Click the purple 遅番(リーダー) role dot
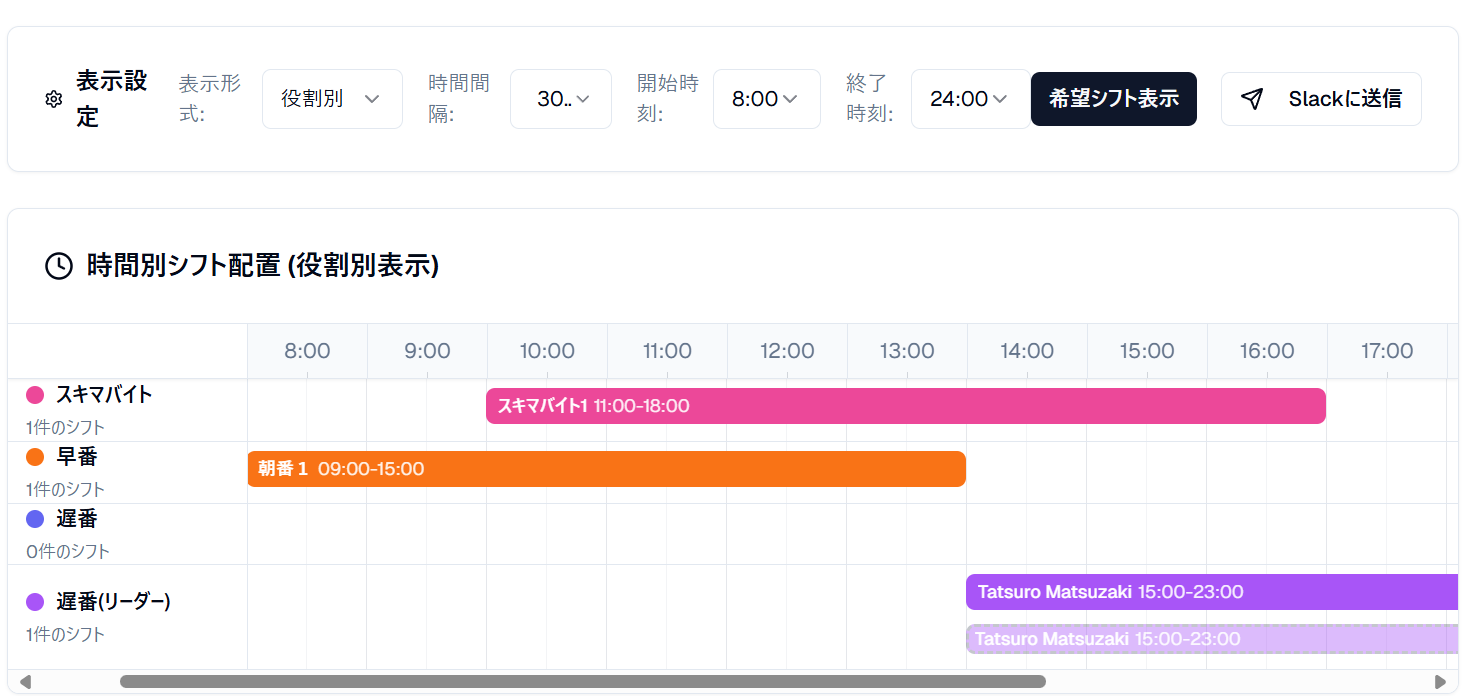Image resolution: width=1475 pixels, height=696 pixels. (x=35, y=602)
